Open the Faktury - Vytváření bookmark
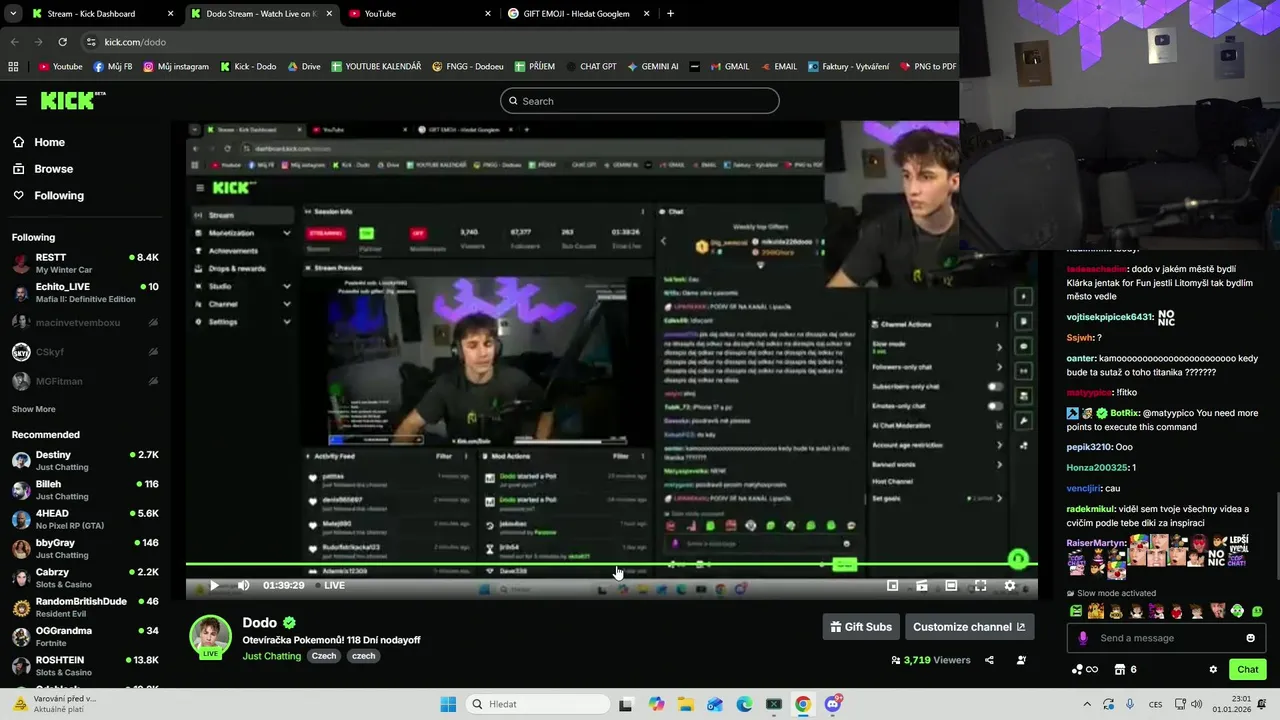The width and height of the screenshot is (1280, 720). 847,66
